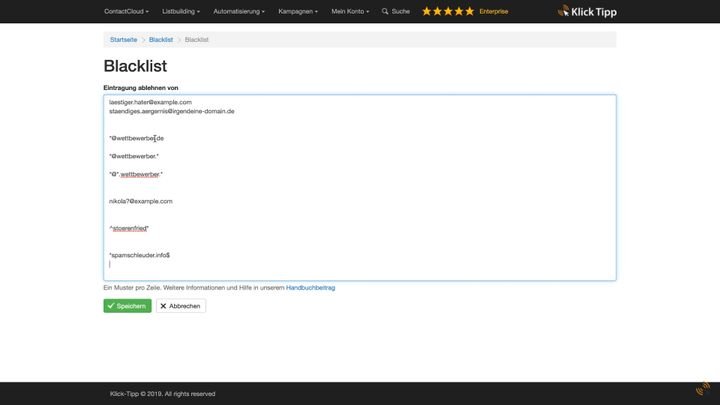Click the Klick Tipp logo
The image size is (720, 405).
coord(587,11)
